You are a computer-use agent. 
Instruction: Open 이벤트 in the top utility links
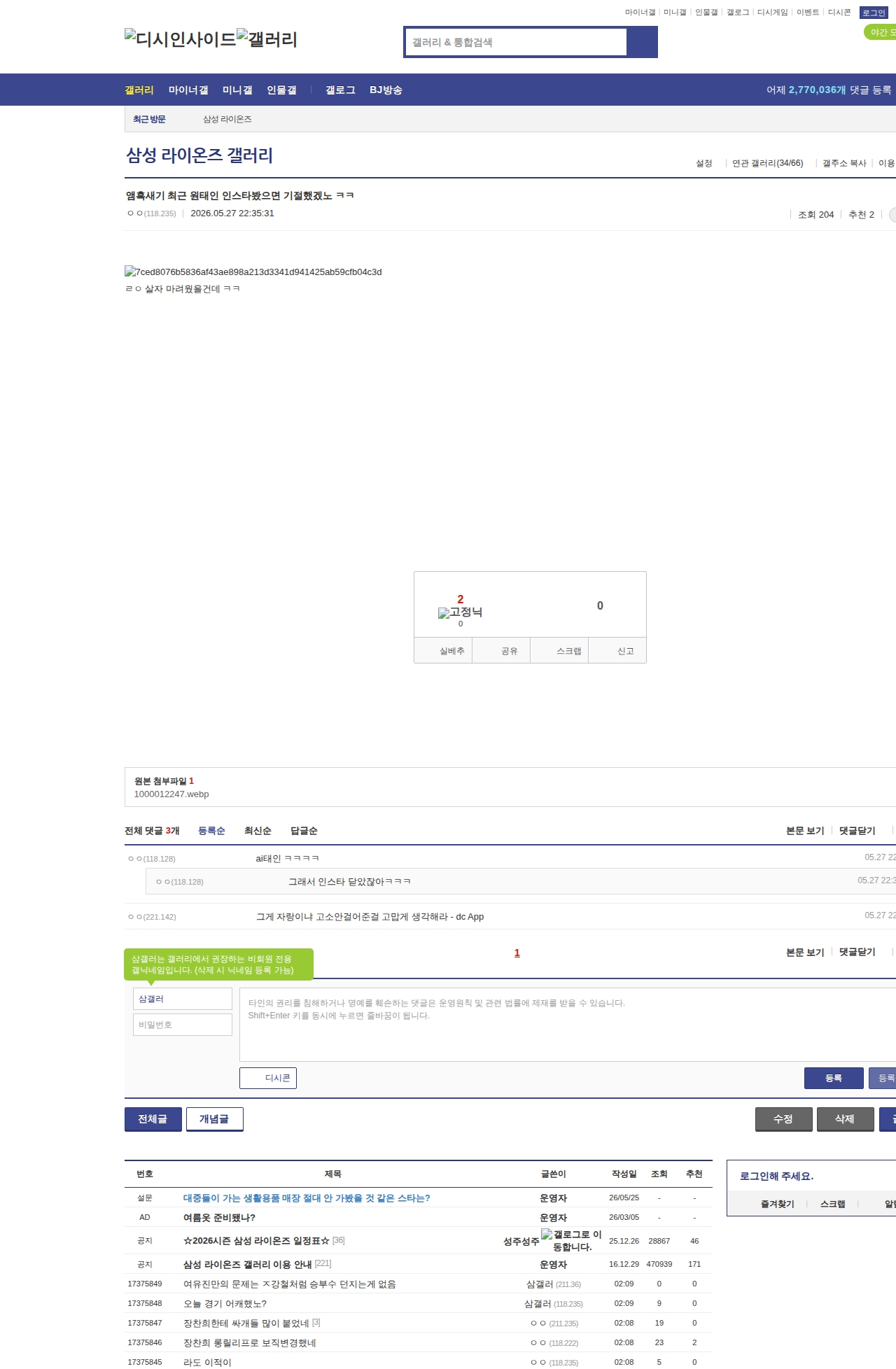pyautogui.click(x=808, y=13)
